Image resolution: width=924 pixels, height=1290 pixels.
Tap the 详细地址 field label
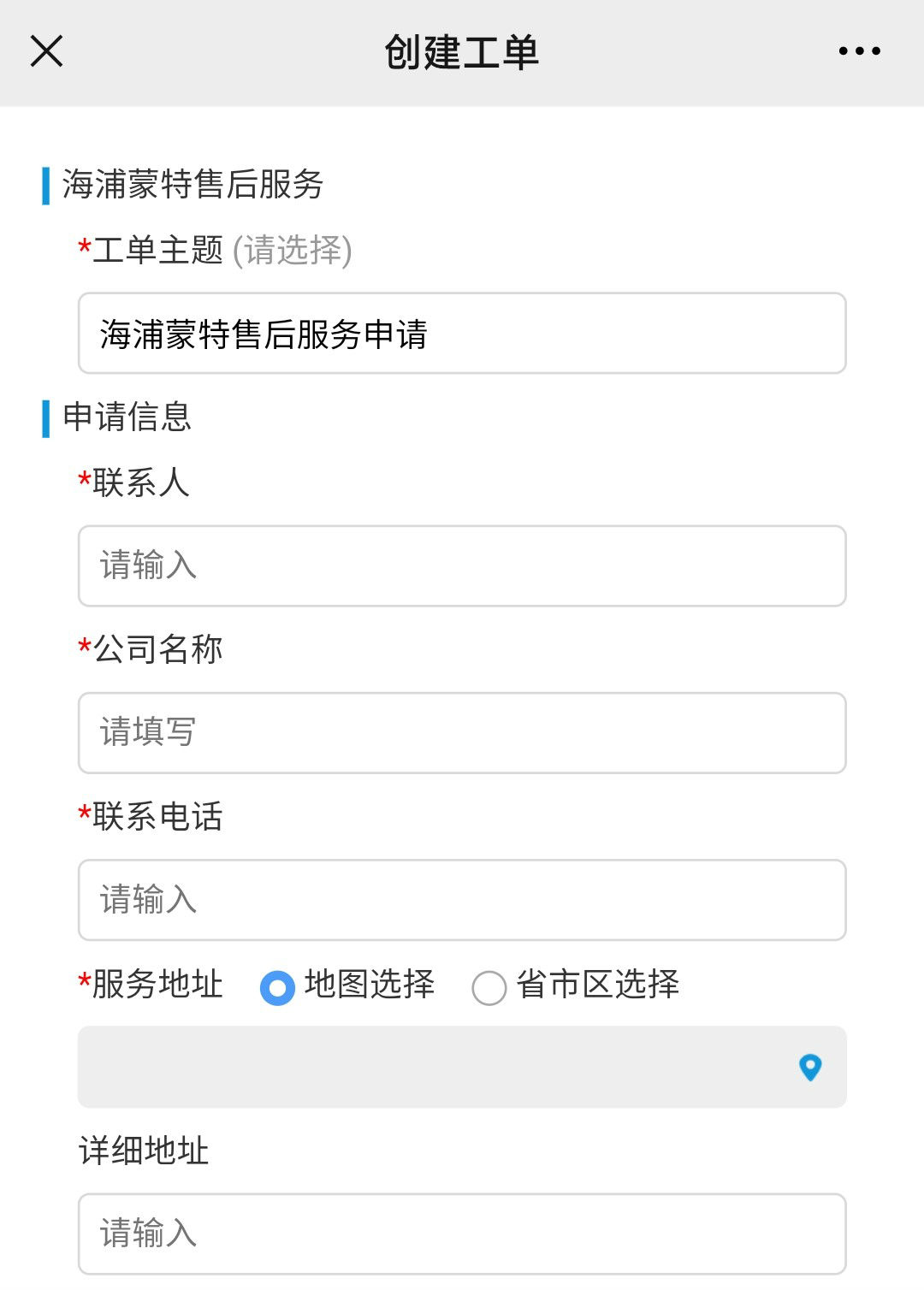pos(144,1151)
